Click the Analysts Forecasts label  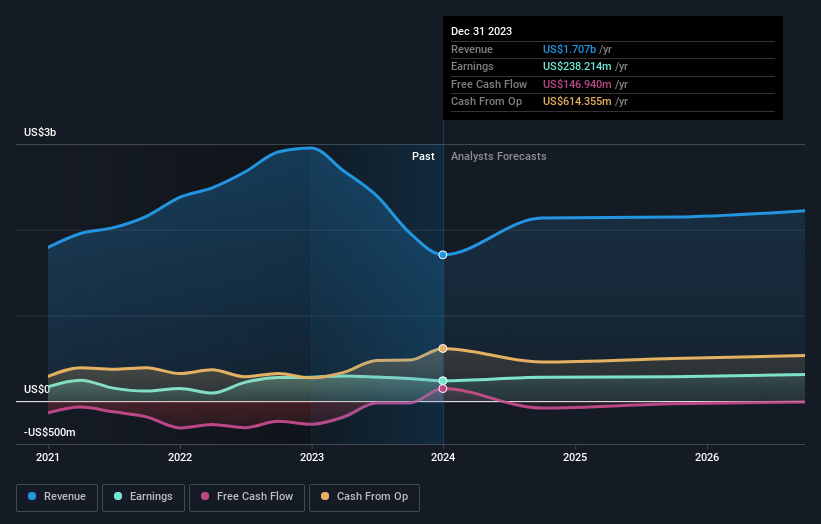tap(498, 156)
